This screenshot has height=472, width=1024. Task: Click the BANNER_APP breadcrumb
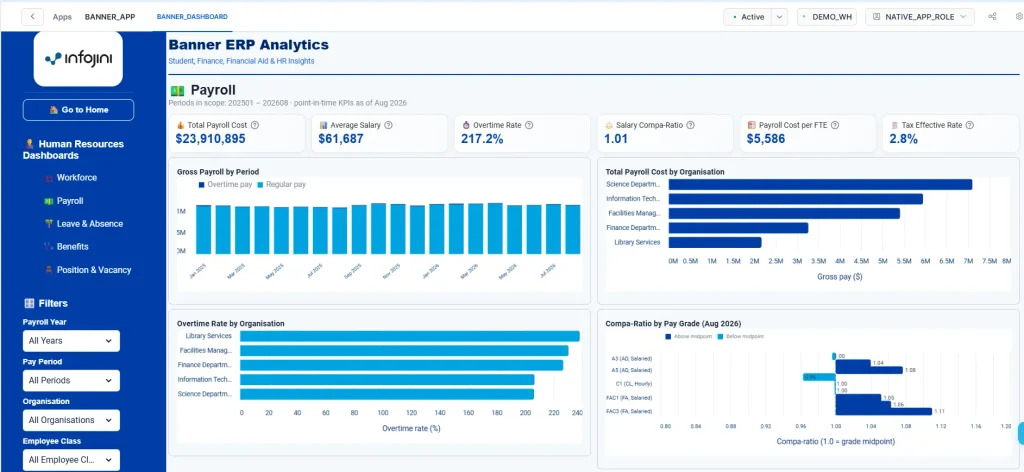pyautogui.click(x=110, y=17)
